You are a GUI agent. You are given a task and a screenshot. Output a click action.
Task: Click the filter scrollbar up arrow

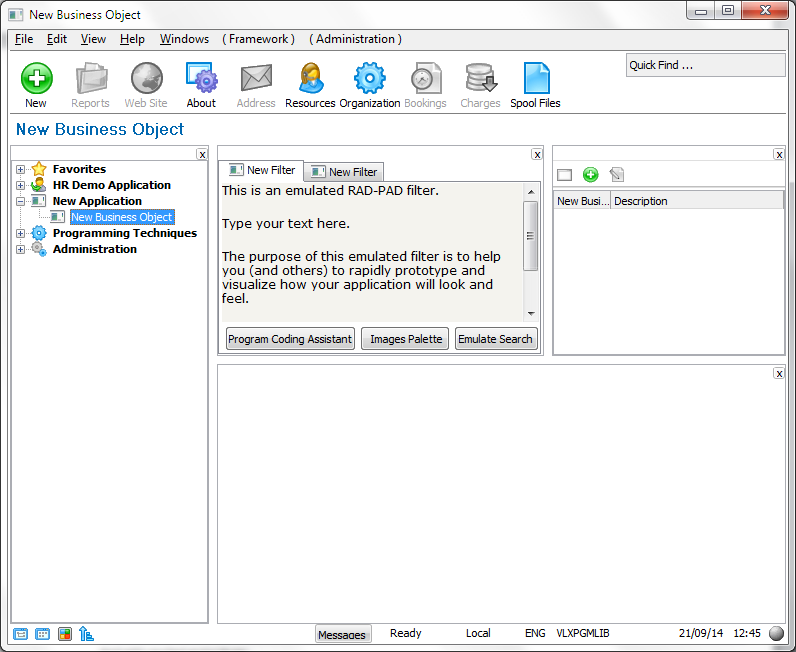click(x=530, y=192)
